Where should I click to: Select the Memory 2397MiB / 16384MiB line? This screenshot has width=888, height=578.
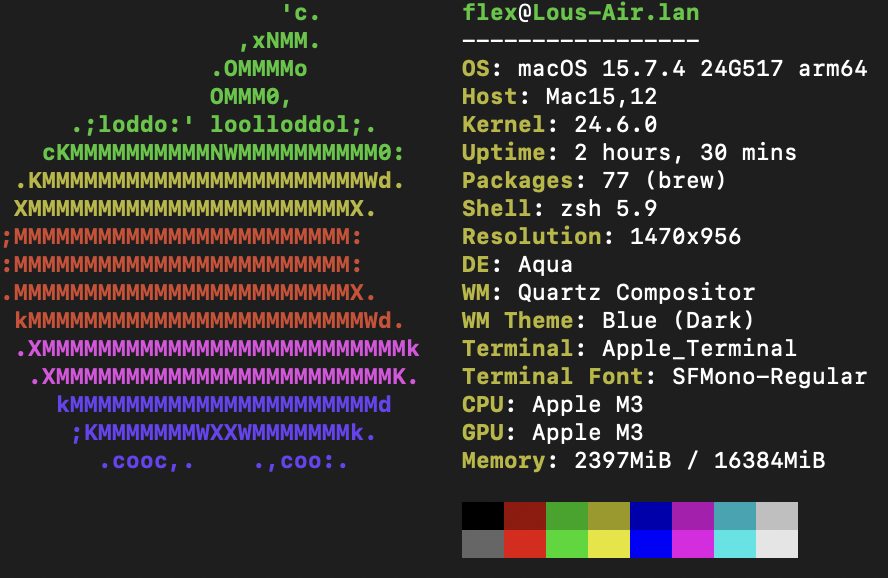tap(643, 461)
